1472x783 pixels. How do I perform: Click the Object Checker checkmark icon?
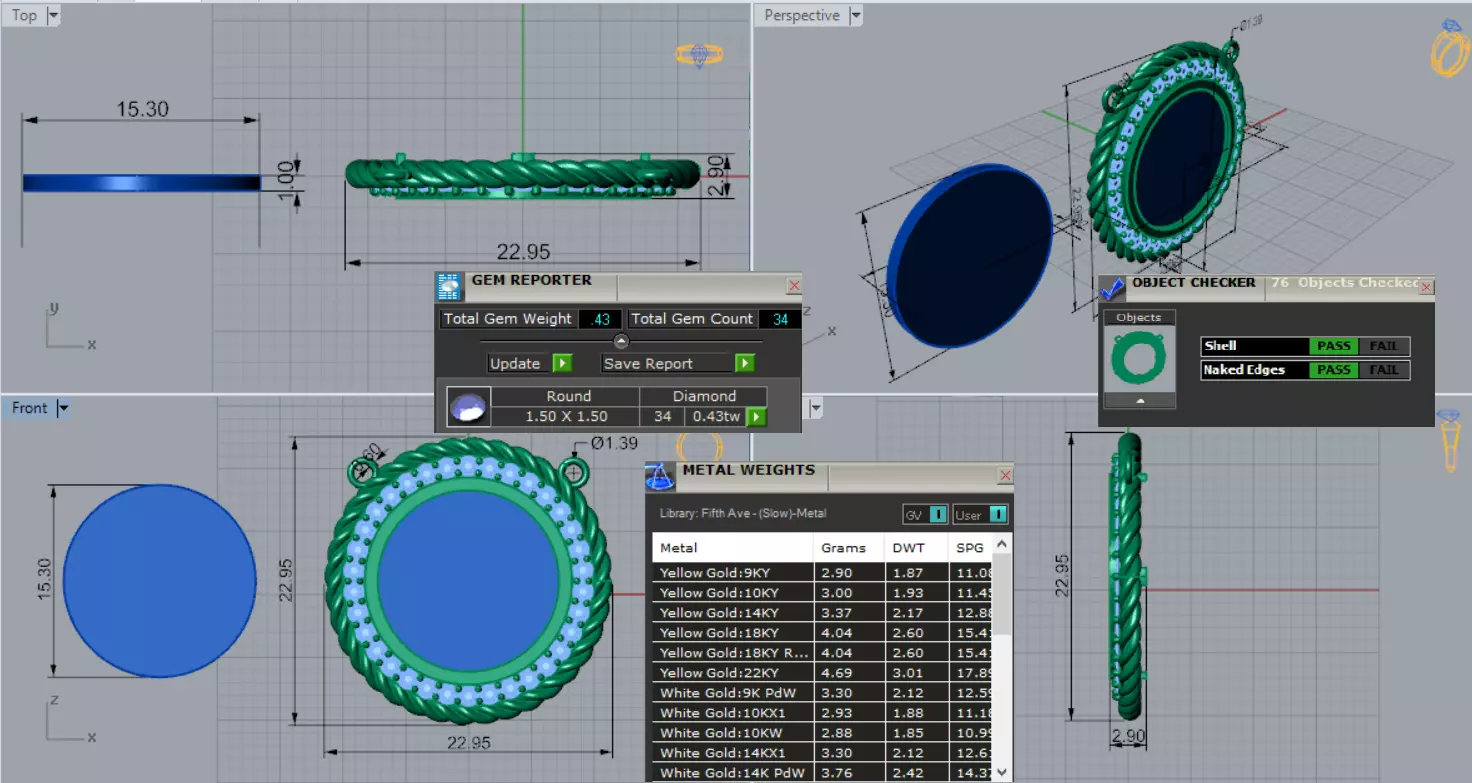coord(1112,289)
